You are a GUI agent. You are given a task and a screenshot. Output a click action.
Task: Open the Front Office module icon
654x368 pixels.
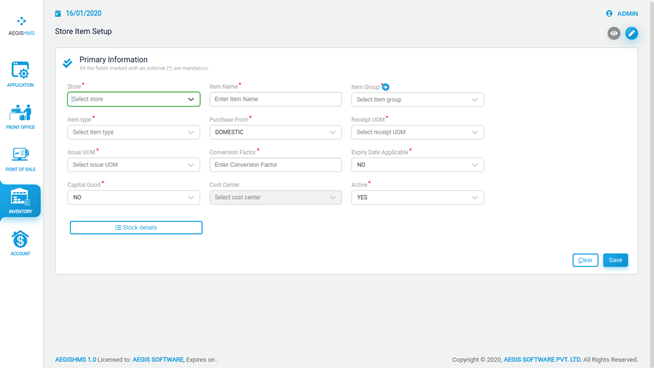pos(20,113)
